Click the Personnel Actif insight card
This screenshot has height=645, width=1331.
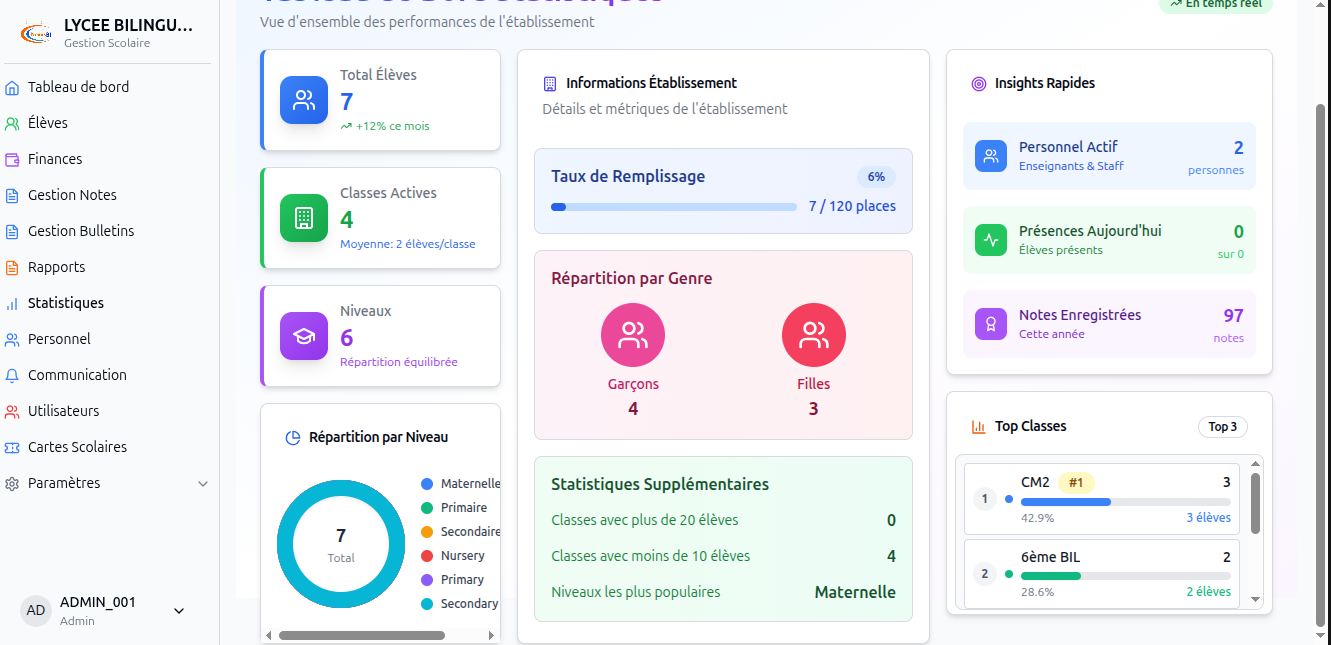[x=1109, y=156]
